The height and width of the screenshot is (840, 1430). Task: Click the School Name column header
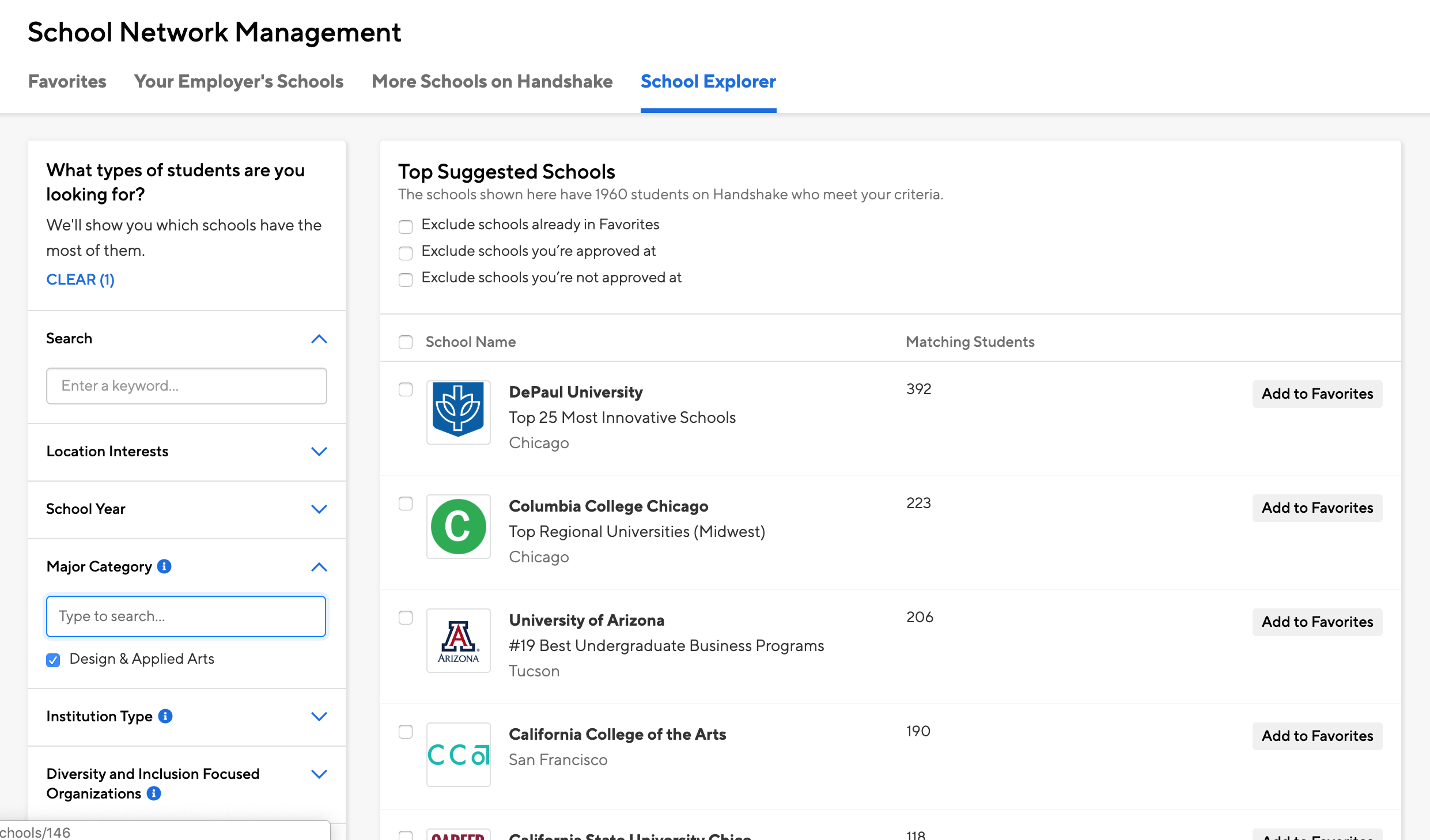[471, 342]
